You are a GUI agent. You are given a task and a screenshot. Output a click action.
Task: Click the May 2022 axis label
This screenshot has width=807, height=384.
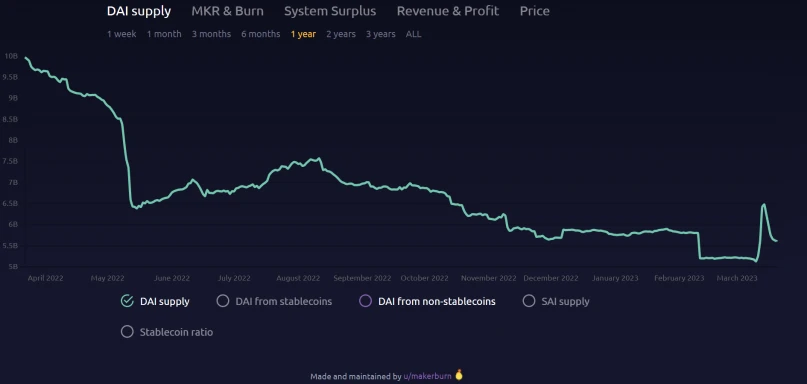click(x=108, y=278)
